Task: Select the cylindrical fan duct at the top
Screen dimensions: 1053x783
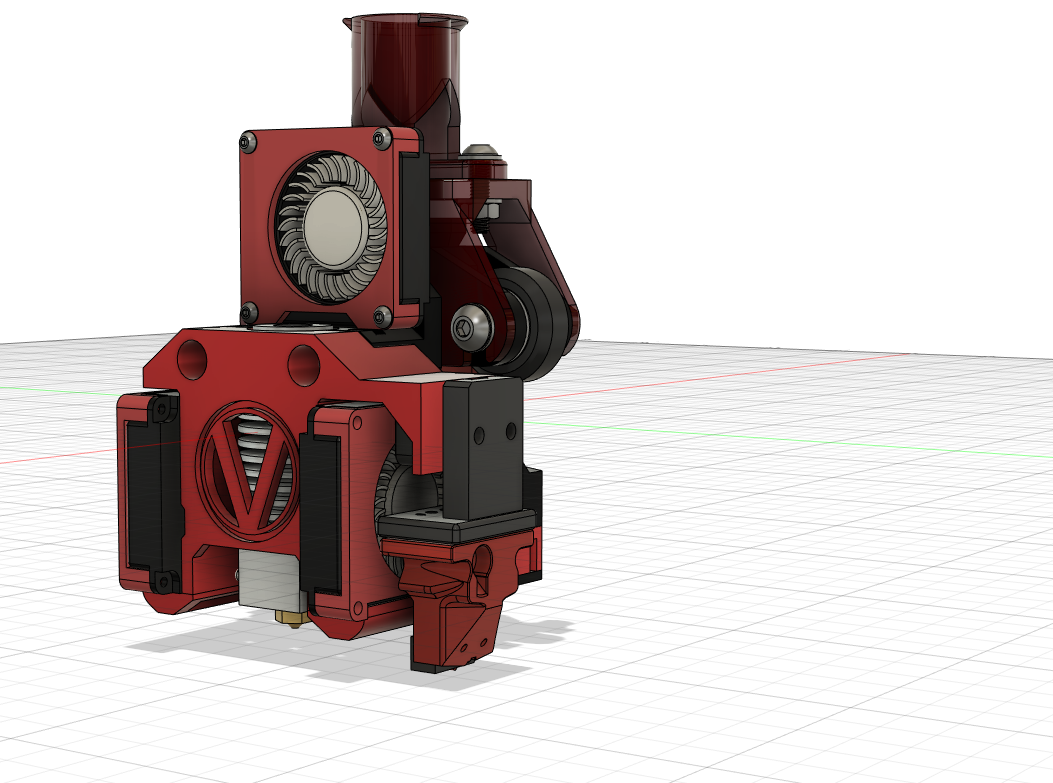Action: (405, 60)
